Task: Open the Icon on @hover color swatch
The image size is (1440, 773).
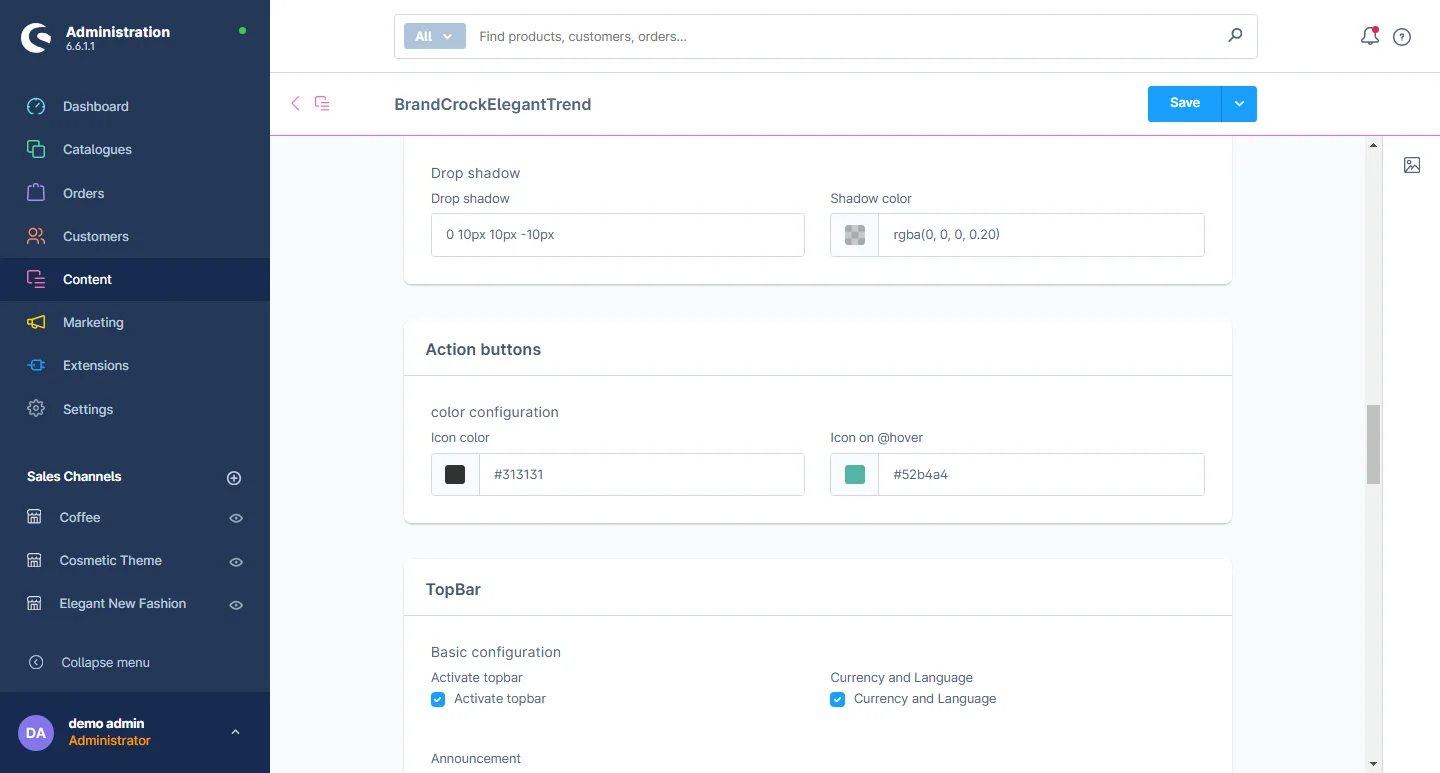Action: tap(855, 475)
